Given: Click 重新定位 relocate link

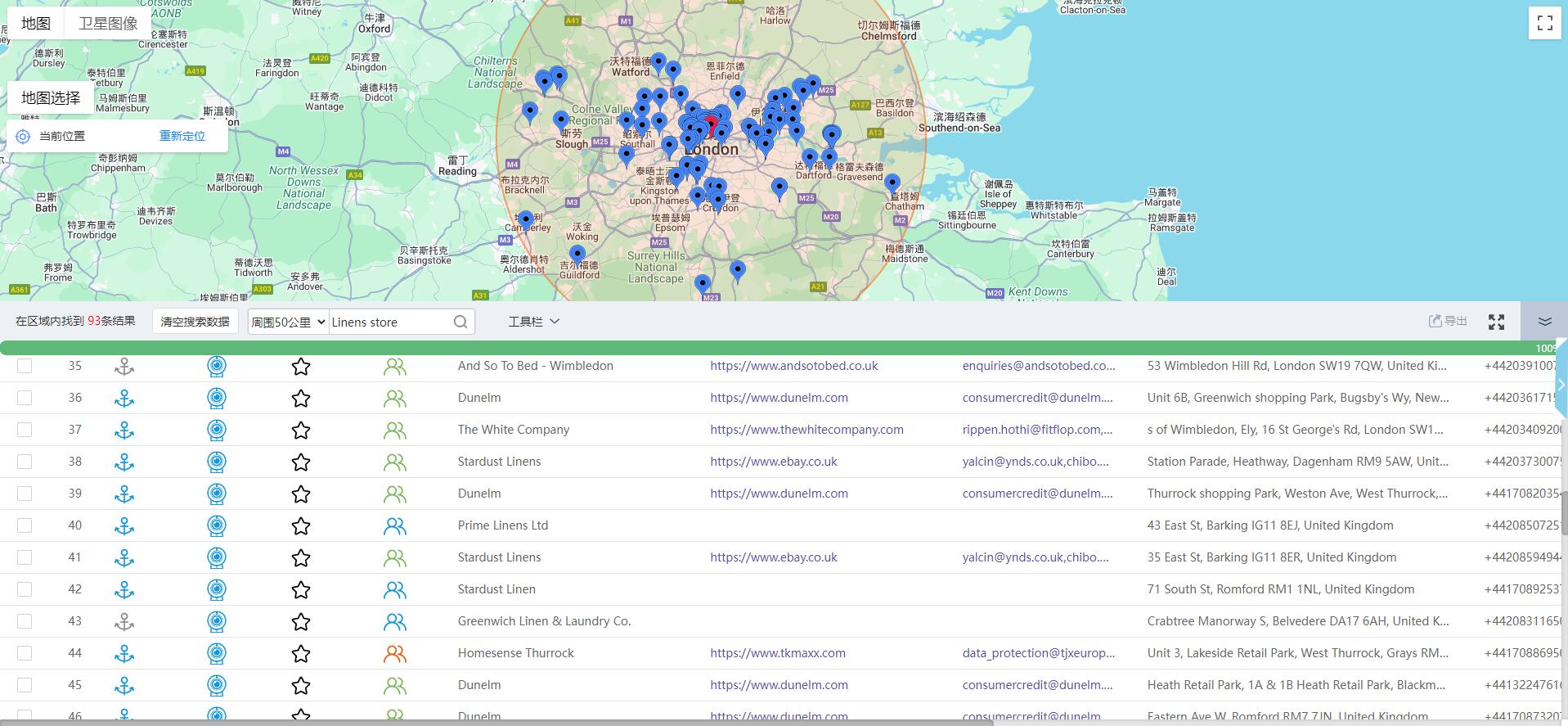Looking at the screenshot, I should 182,137.
